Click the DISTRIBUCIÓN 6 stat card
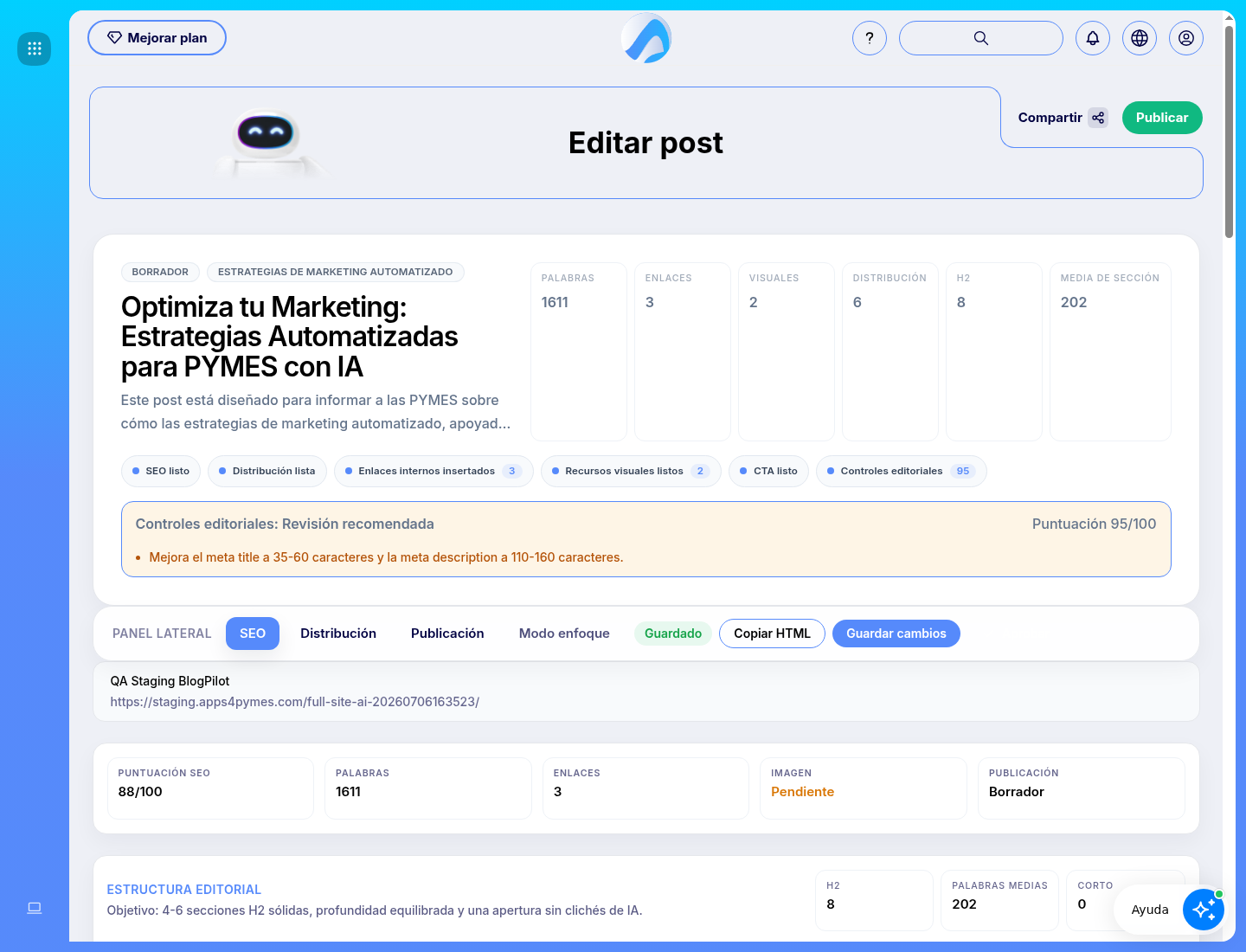This screenshot has height=952, width=1246. [x=890, y=351]
